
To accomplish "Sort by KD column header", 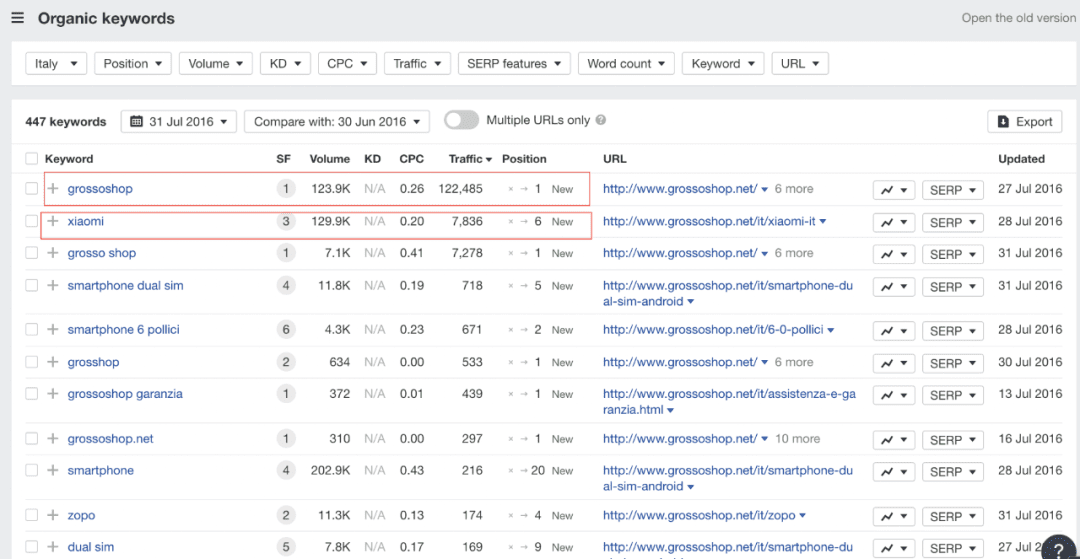I will 373,159.
